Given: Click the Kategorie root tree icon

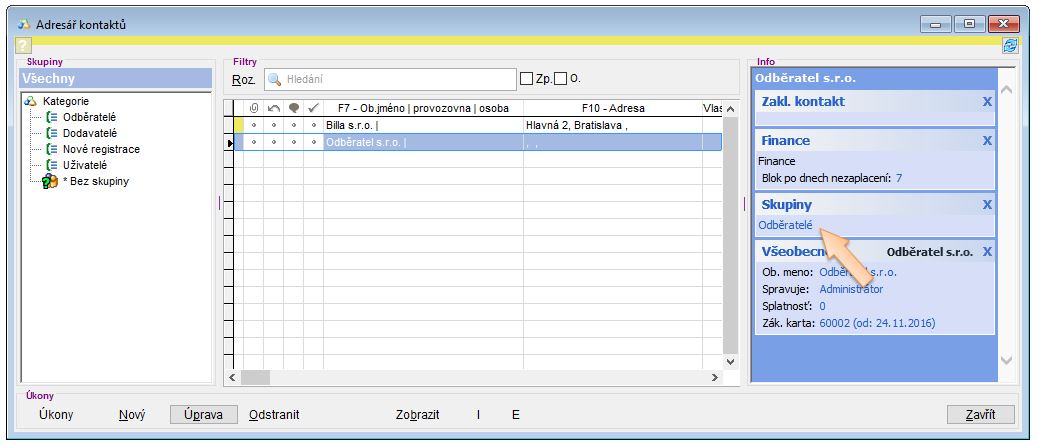Looking at the screenshot, I should pos(30,101).
